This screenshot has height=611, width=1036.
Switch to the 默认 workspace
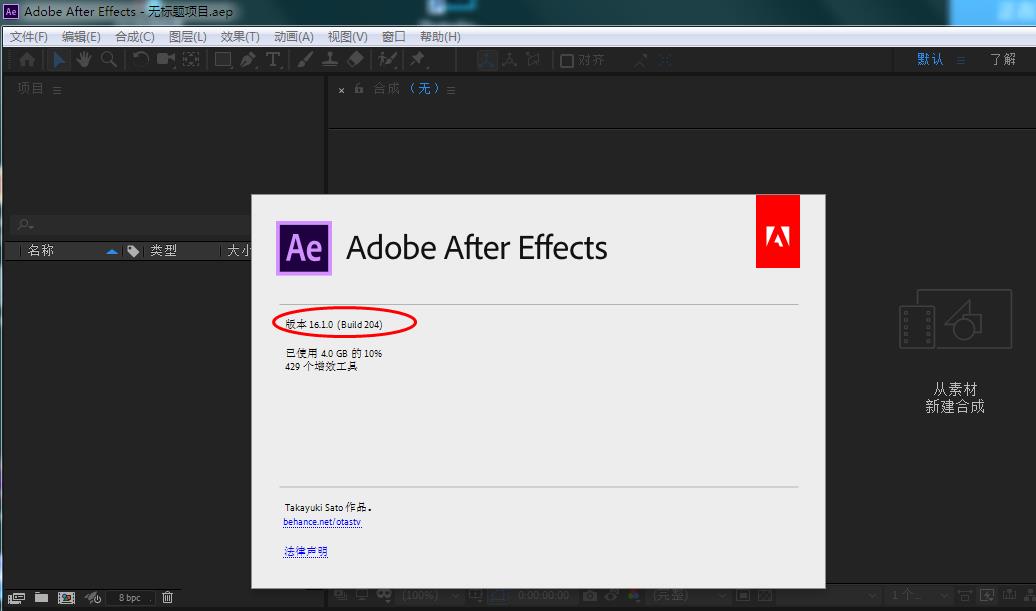[x=930, y=59]
